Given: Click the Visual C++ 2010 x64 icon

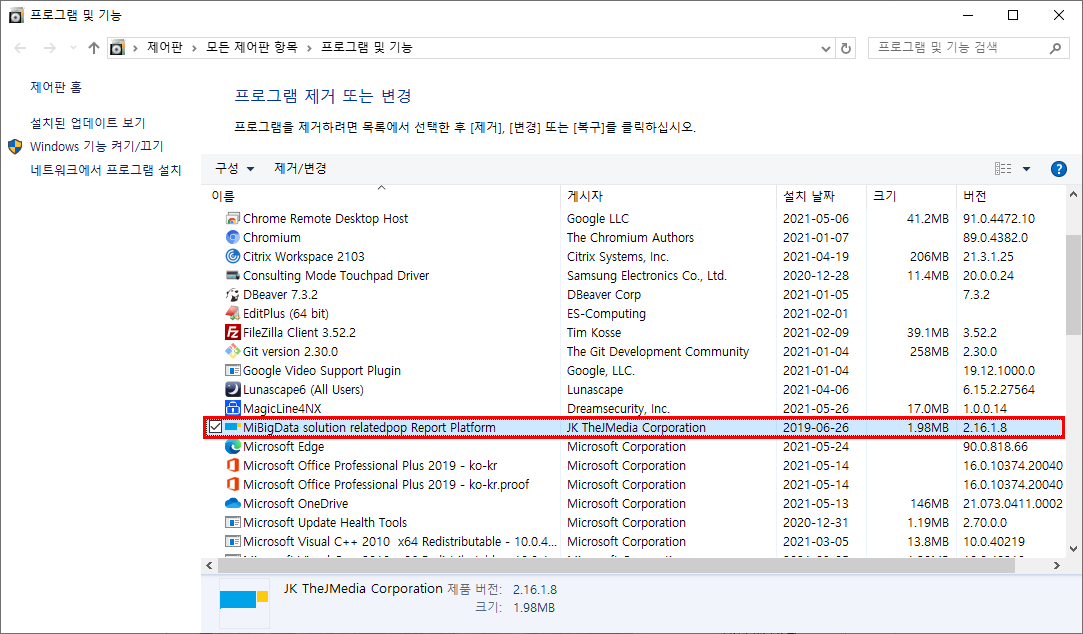Looking at the screenshot, I should (233, 541).
